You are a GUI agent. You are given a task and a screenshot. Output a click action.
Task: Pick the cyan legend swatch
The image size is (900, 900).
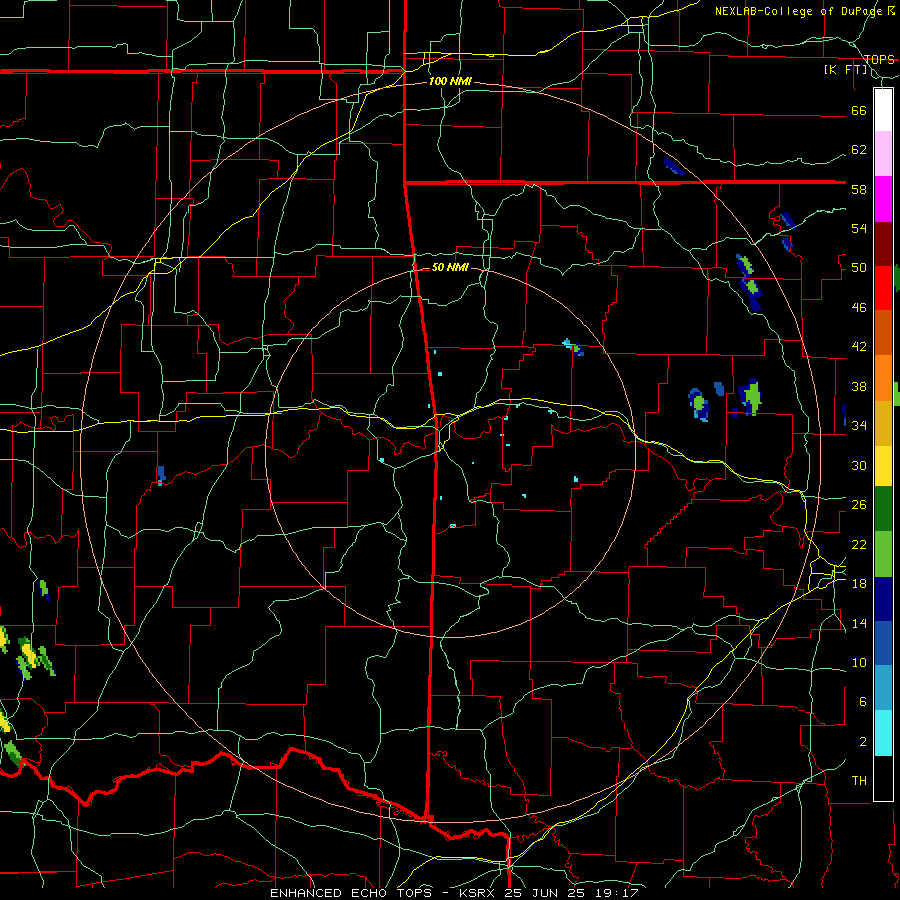pos(883,733)
